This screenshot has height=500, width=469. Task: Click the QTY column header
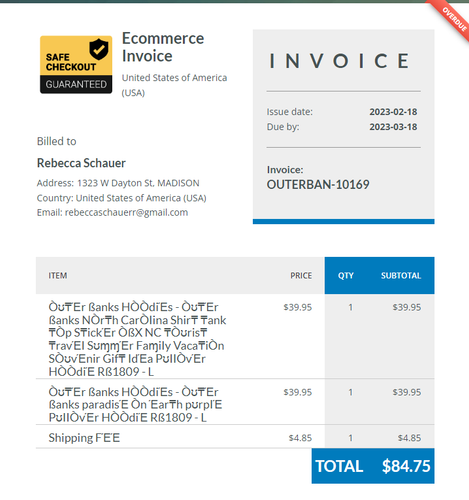[346, 276]
